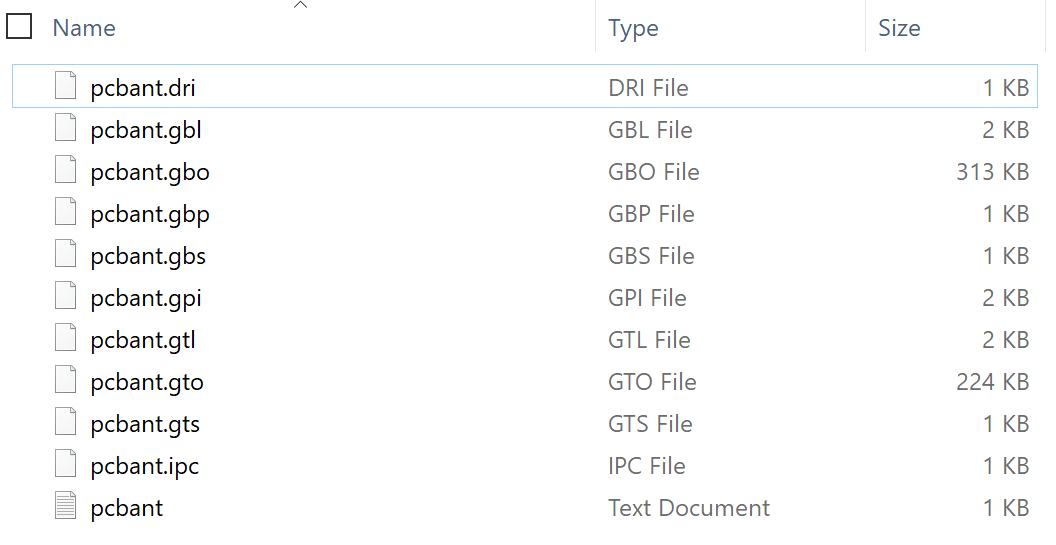
Task: Click the pcbant.ipc file icon
Action: coord(65,466)
